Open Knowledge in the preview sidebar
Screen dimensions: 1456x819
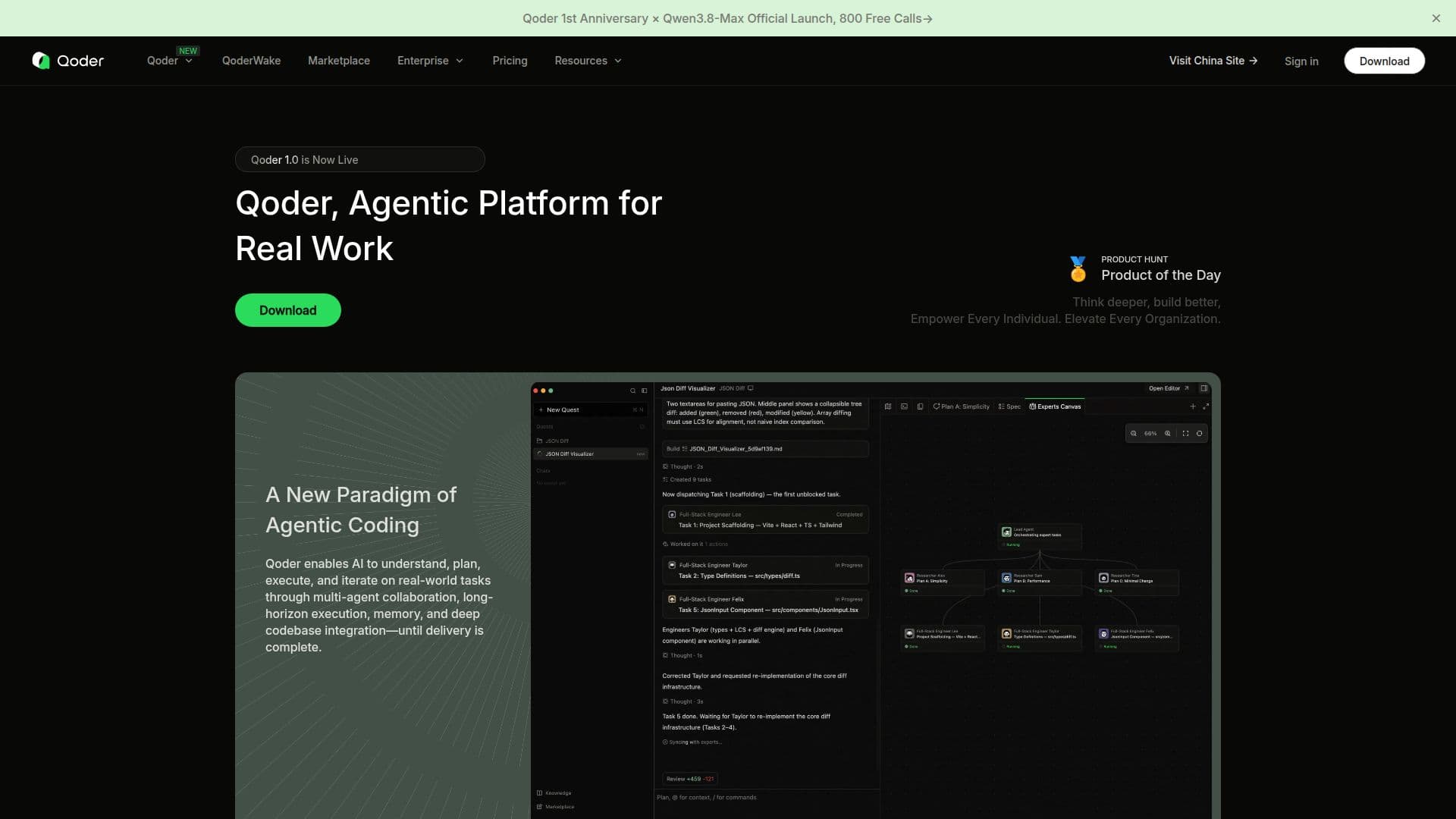[554, 793]
